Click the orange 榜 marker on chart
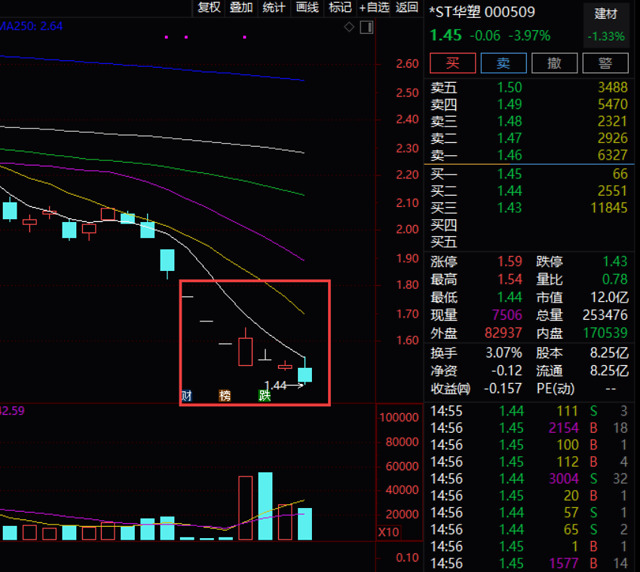 (x=224, y=395)
